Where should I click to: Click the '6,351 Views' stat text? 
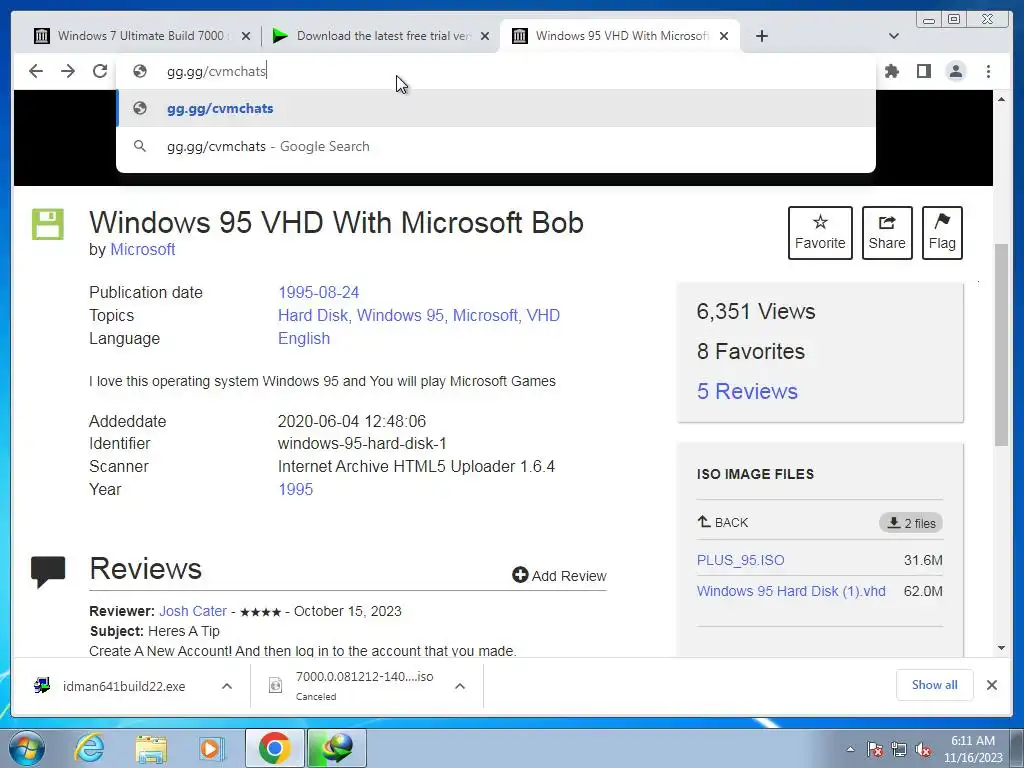[x=756, y=312]
